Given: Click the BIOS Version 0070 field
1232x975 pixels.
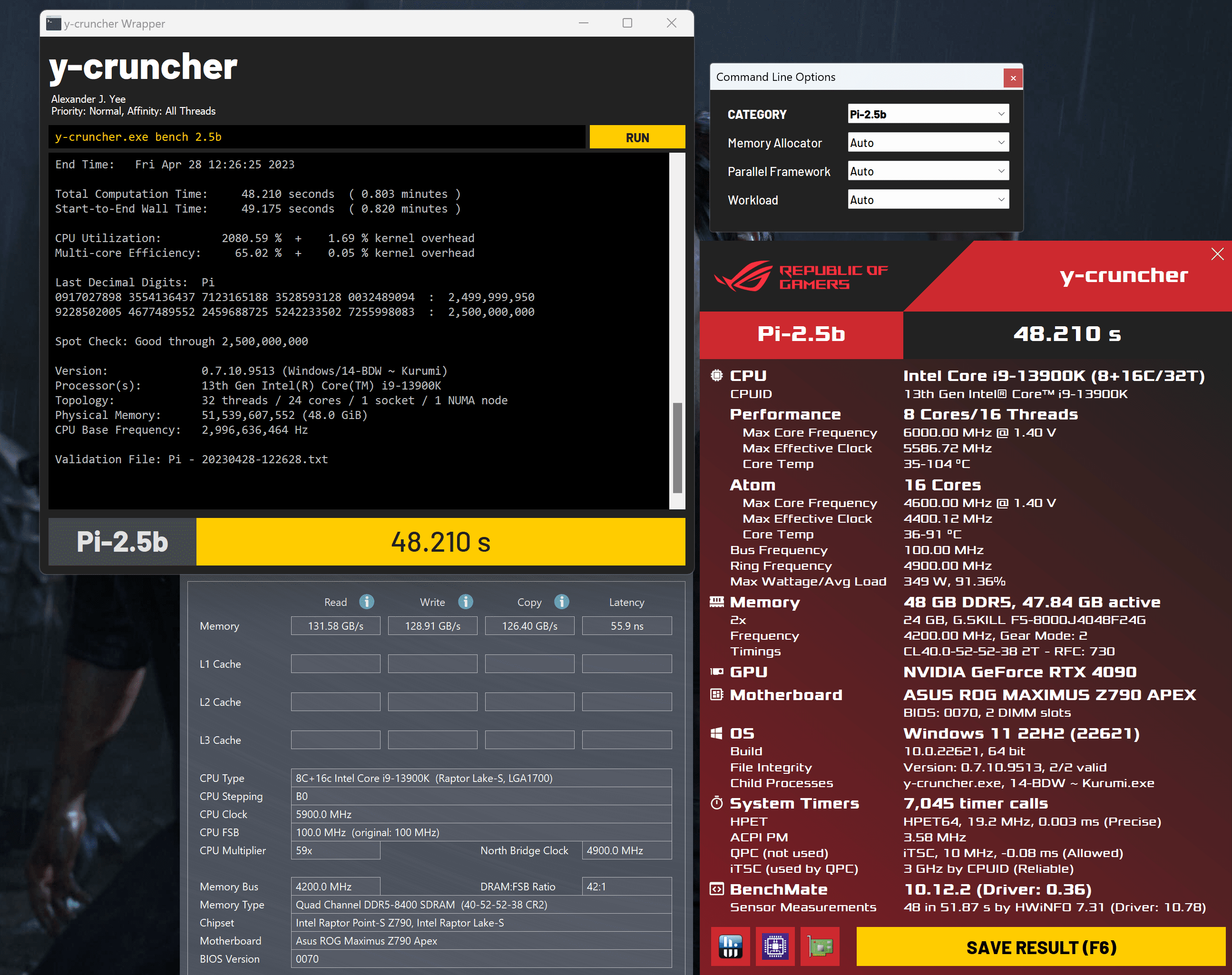Looking at the screenshot, I should click(481, 958).
